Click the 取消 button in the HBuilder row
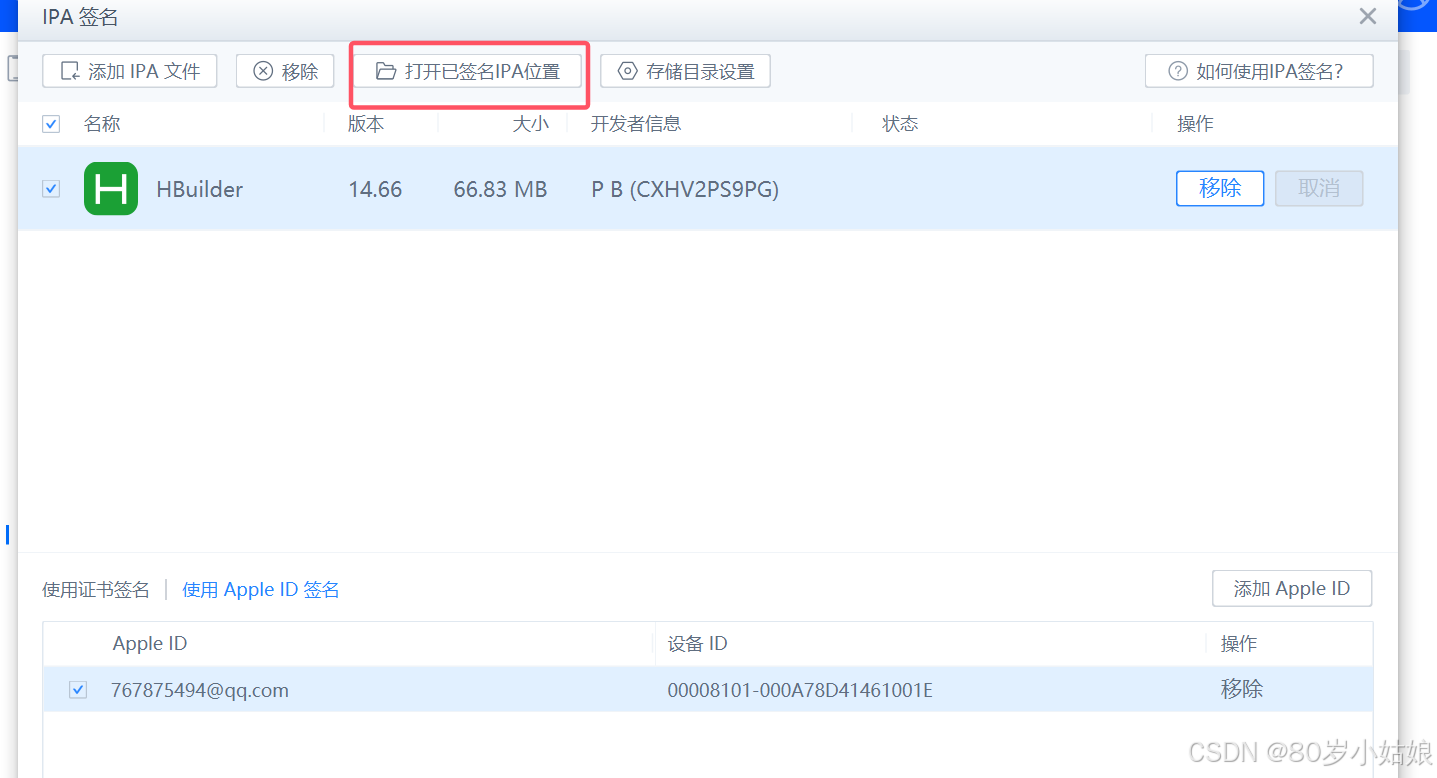The height and width of the screenshot is (778, 1437). click(1318, 188)
